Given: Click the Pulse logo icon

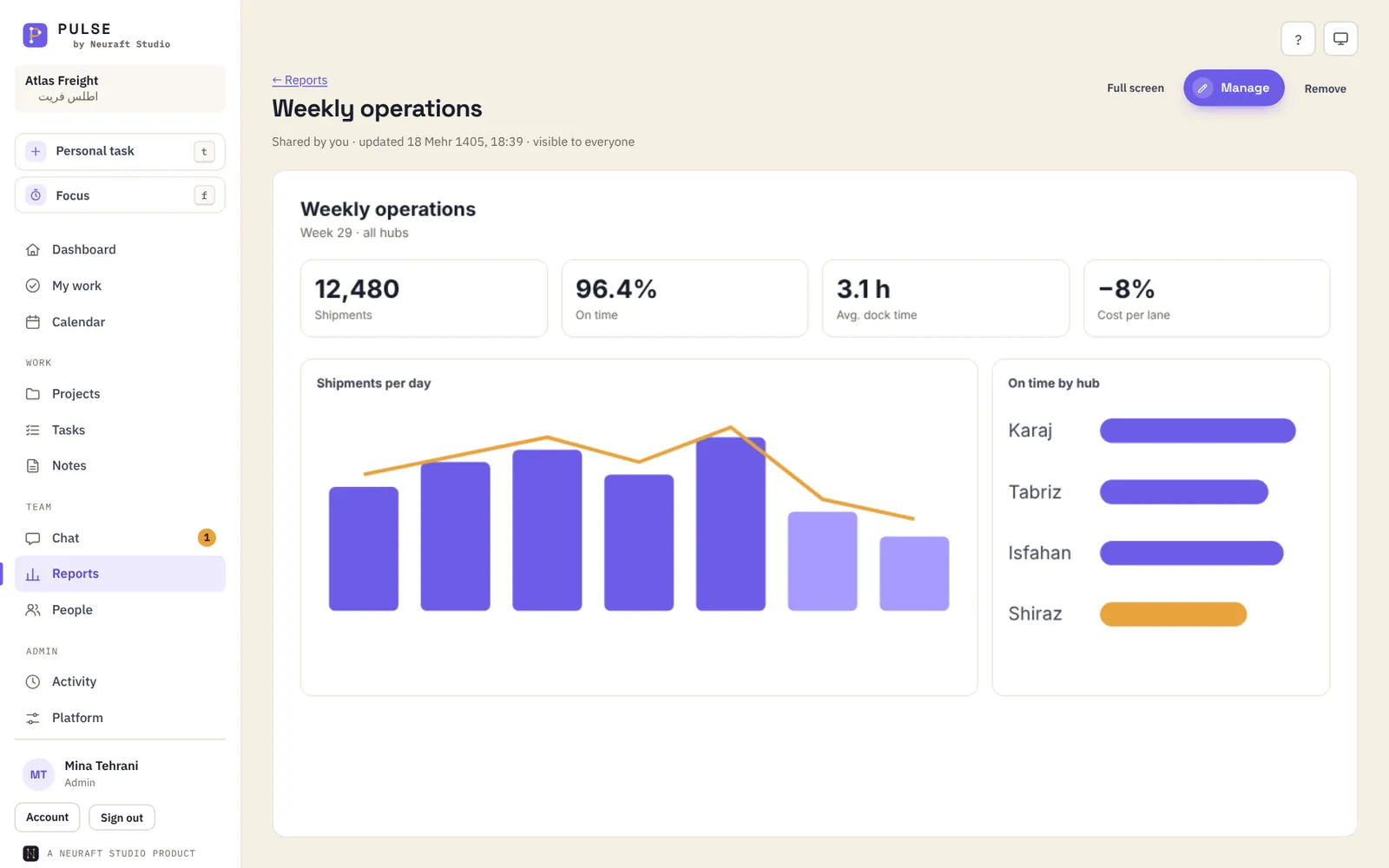Looking at the screenshot, I should click(x=35, y=35).
